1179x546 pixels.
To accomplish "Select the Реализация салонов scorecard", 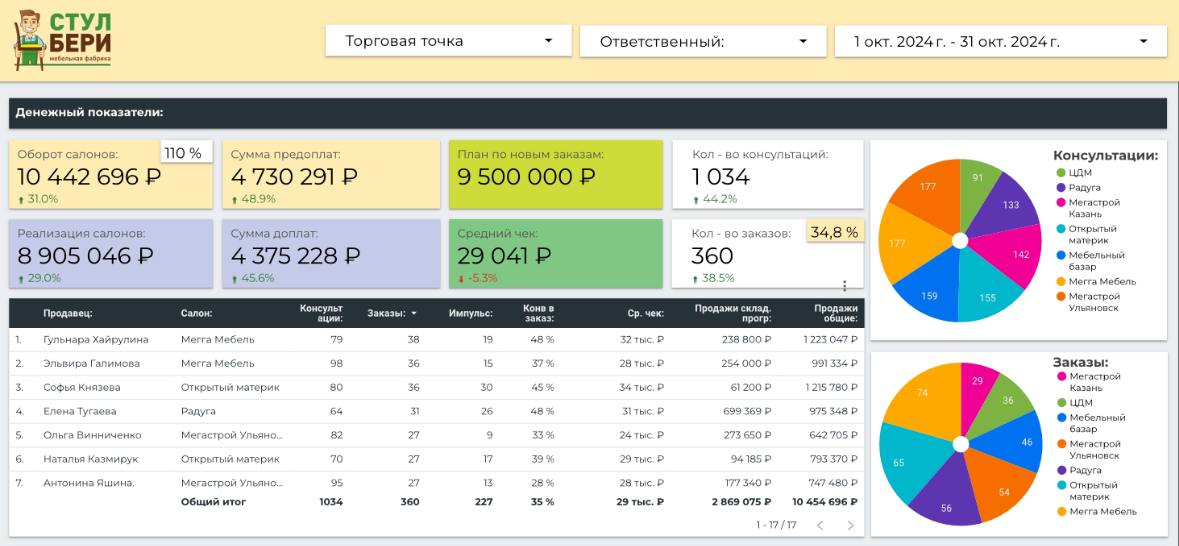I will [x=111, y=253].
